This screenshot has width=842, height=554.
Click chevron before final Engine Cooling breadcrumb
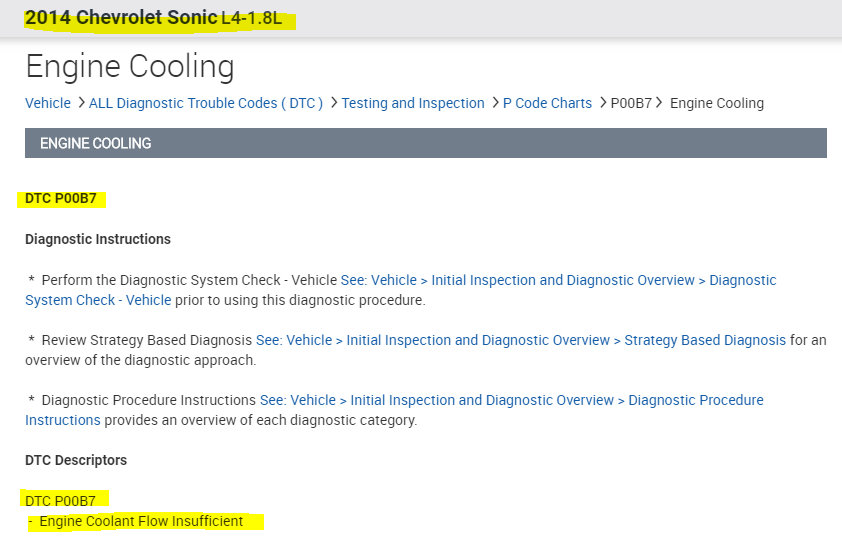[x=660, y=103]
